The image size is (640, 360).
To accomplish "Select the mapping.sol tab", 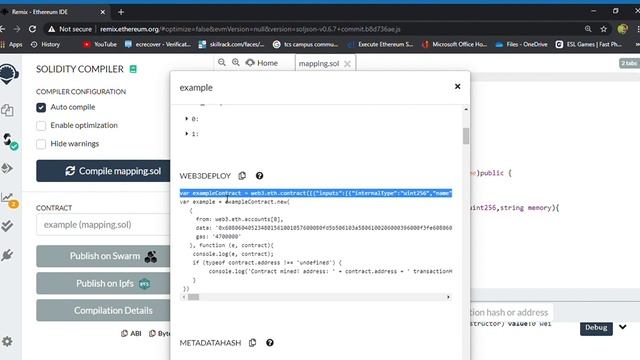I will click(319, 64).
